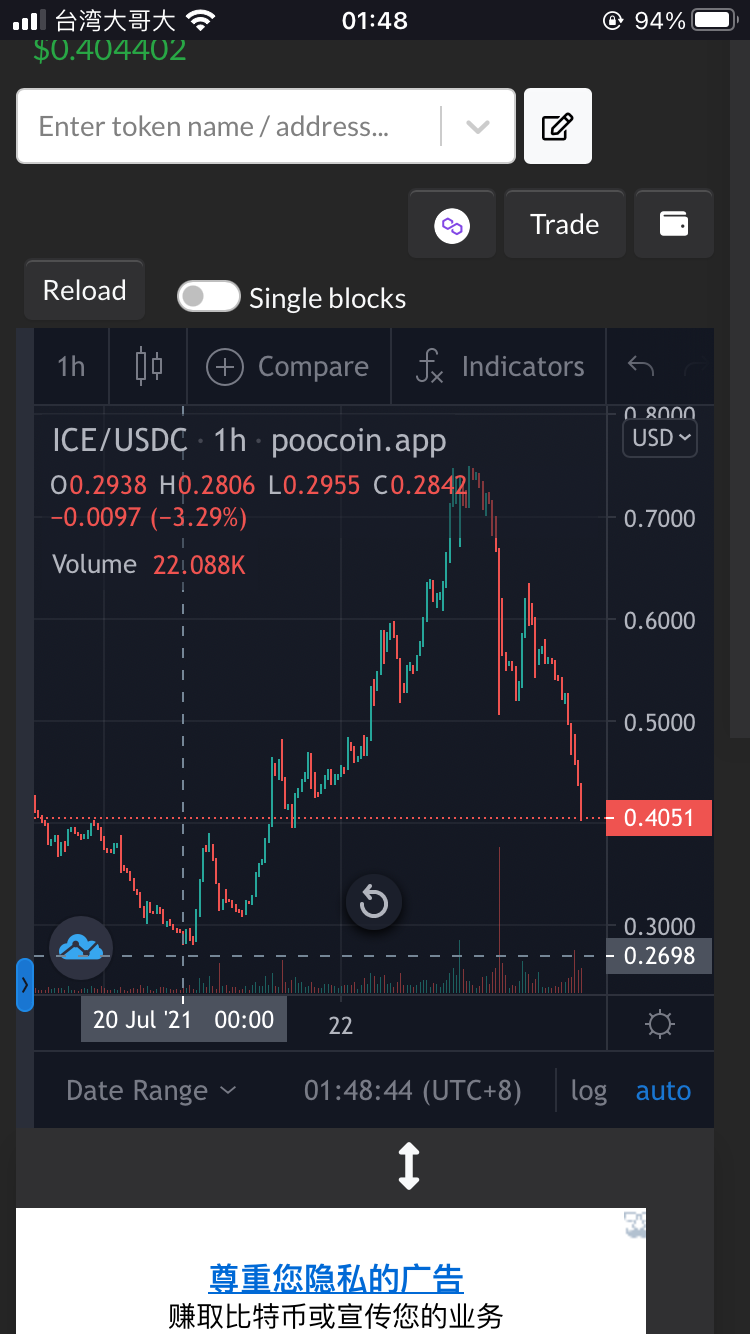Open the USD currency dropdown
The height and width of the screenshot is (1334, 750).
point(660,438)
